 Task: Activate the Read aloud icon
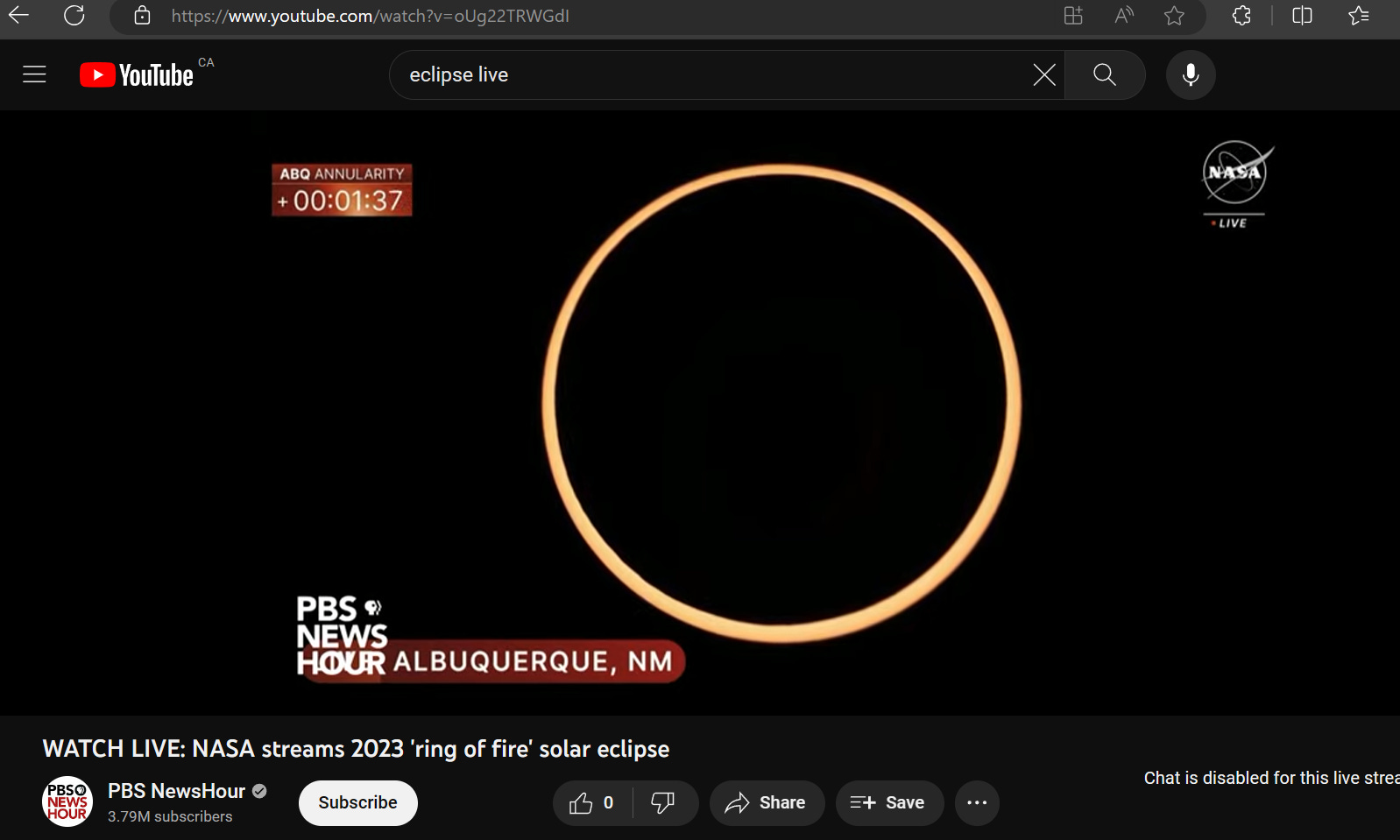1123,15
